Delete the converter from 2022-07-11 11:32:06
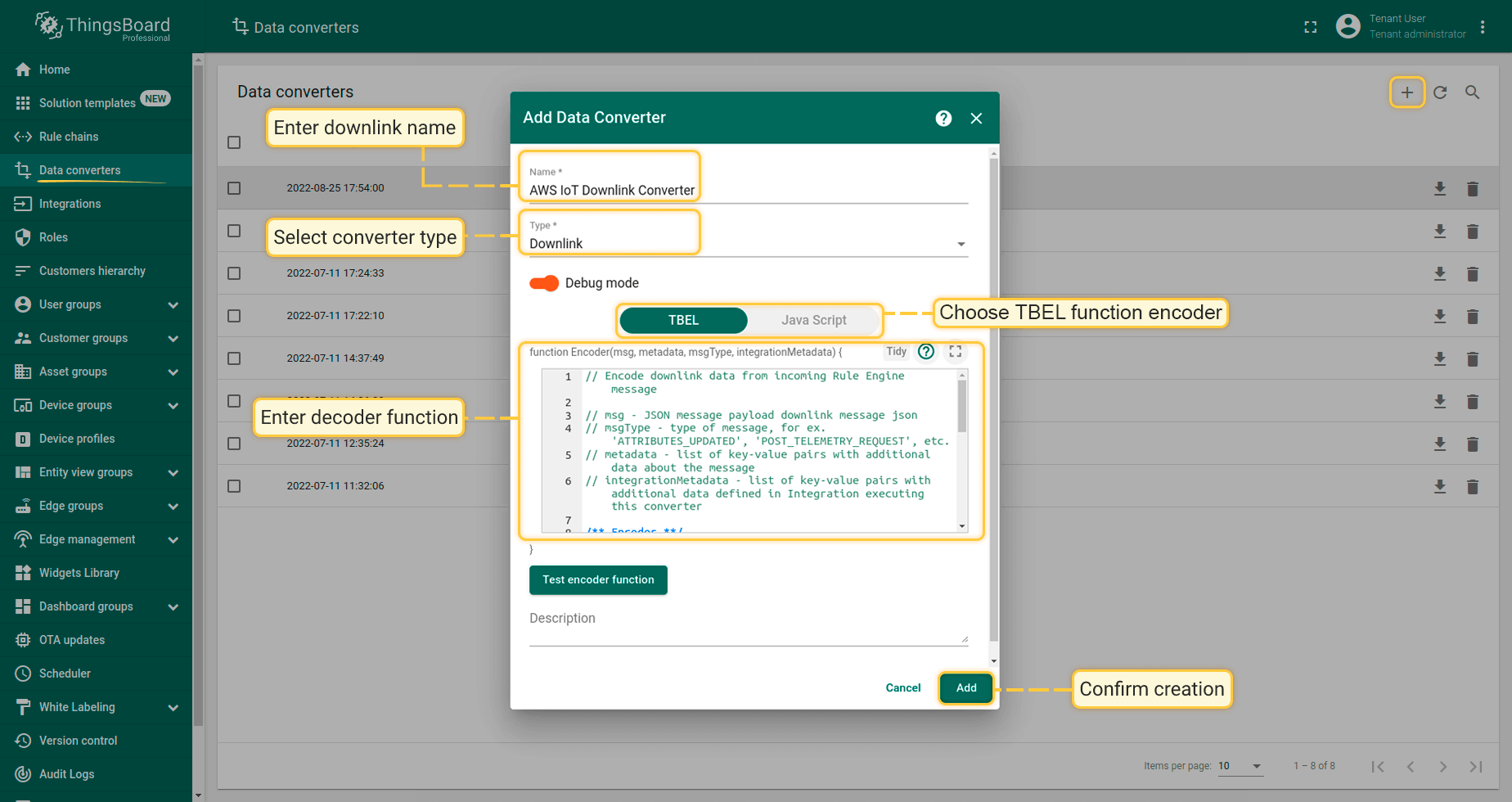1512x802 pixels. [1472, 487]
